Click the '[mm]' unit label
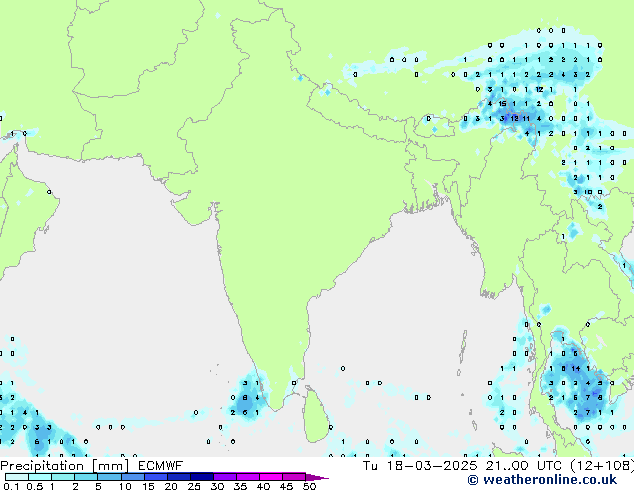 [x=110, y=466]
